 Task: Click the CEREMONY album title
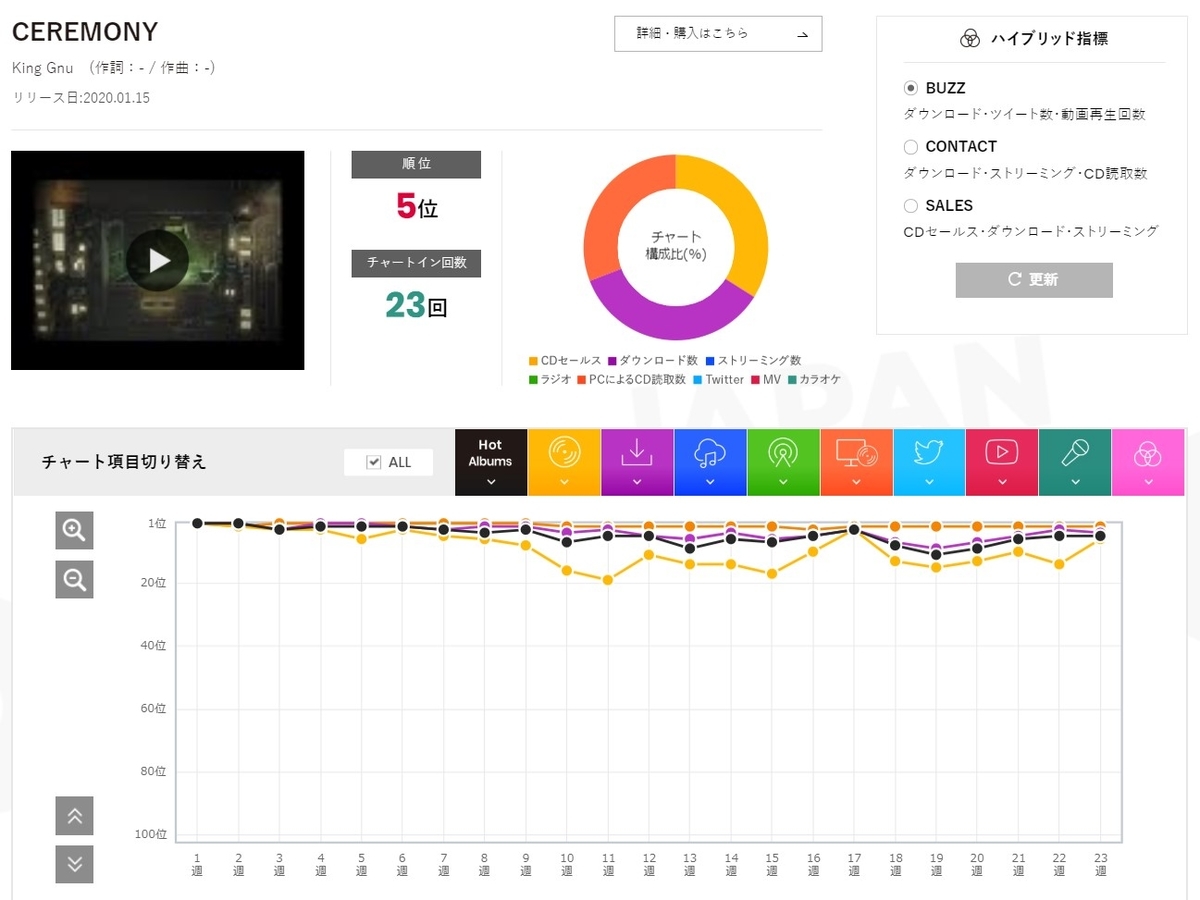coord(85,32)
